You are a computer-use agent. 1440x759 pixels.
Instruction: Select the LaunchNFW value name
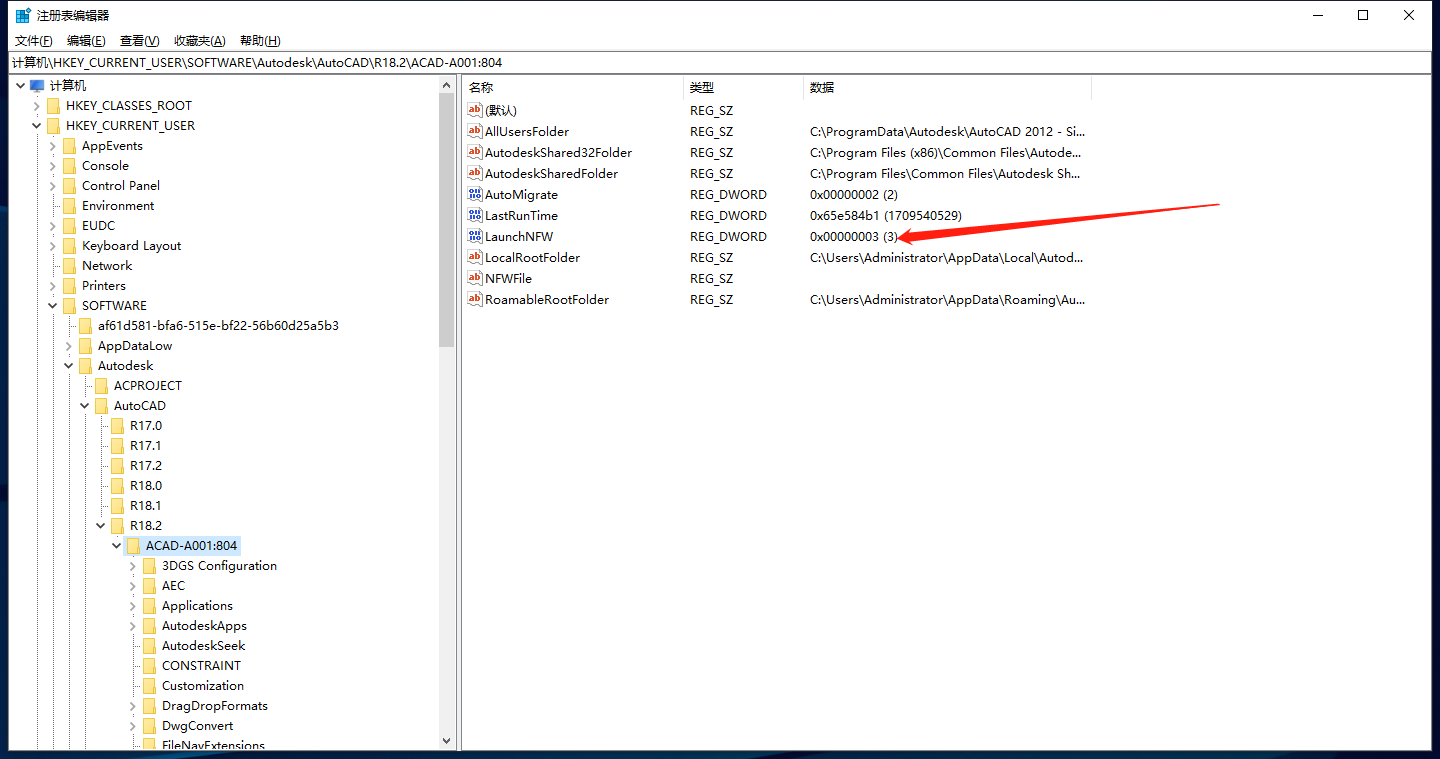519,237
